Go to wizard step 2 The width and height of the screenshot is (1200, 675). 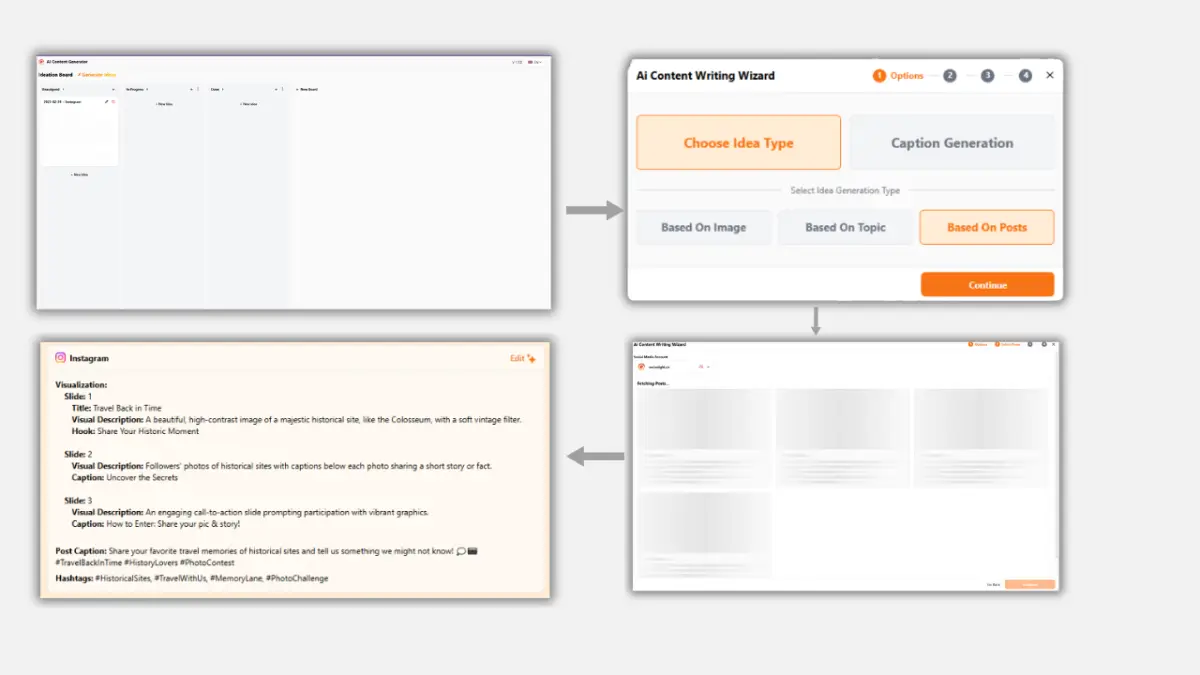pos(949,76)
